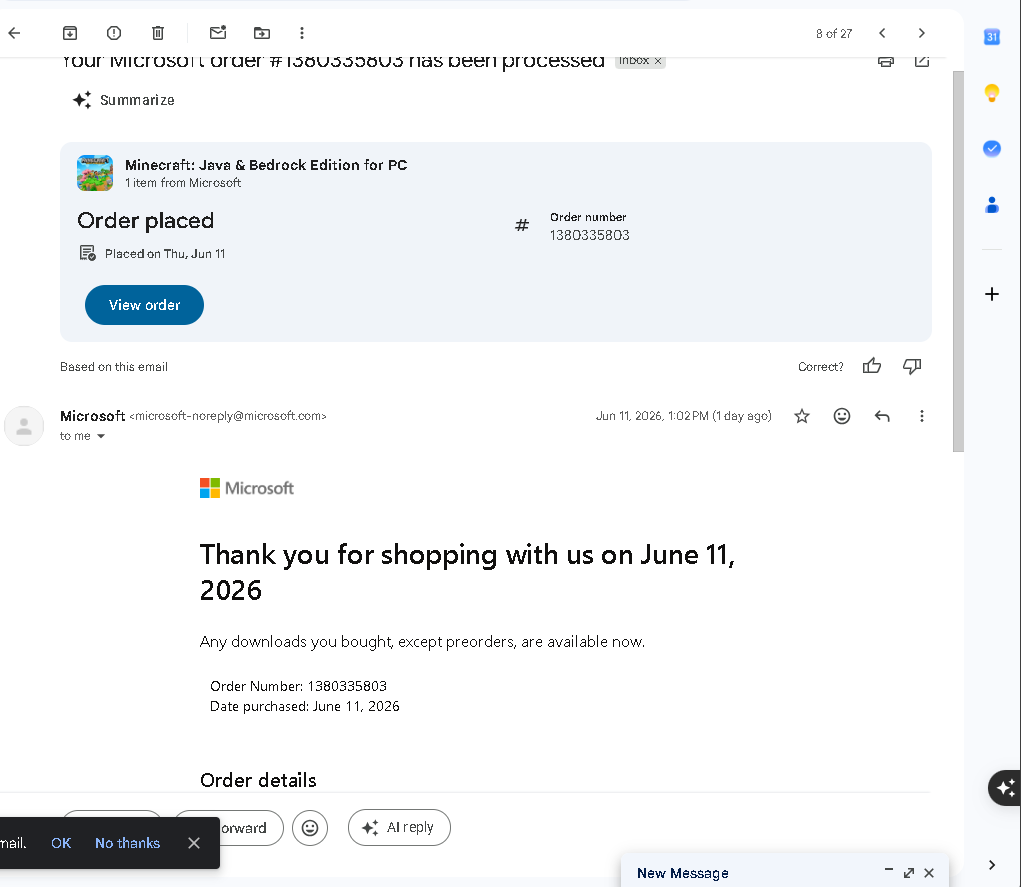Star the Microsoft email
This screenshot has height=887, width=1021.
(802, 416)
